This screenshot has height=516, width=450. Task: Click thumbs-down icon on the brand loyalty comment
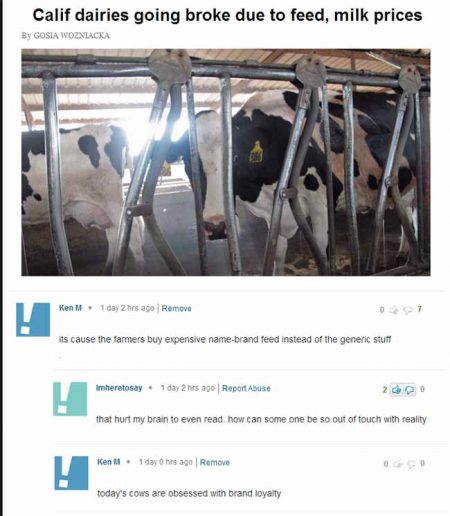(x=410, y=464)
